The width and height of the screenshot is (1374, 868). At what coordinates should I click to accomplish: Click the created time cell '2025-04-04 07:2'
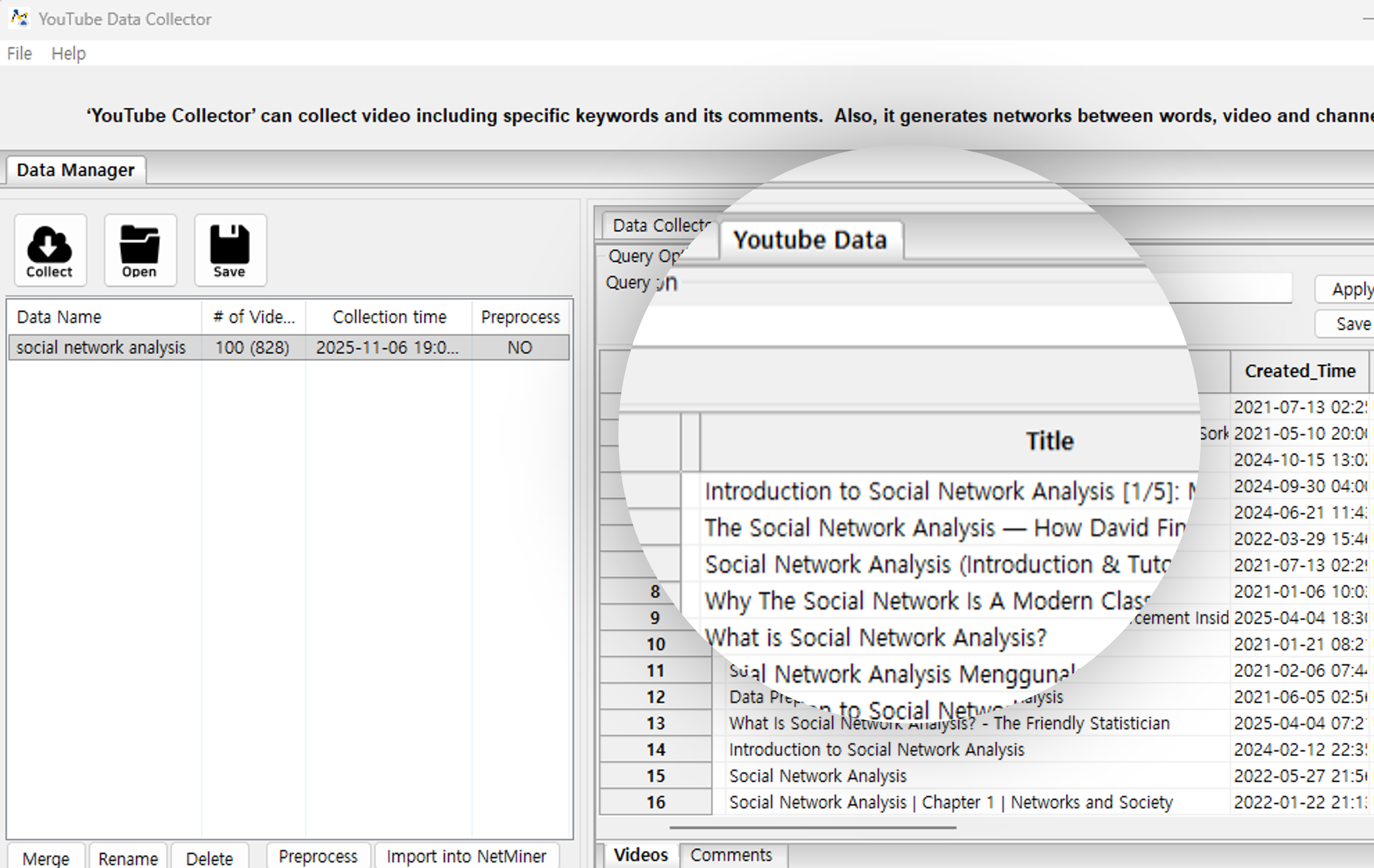click(1300, 723)
